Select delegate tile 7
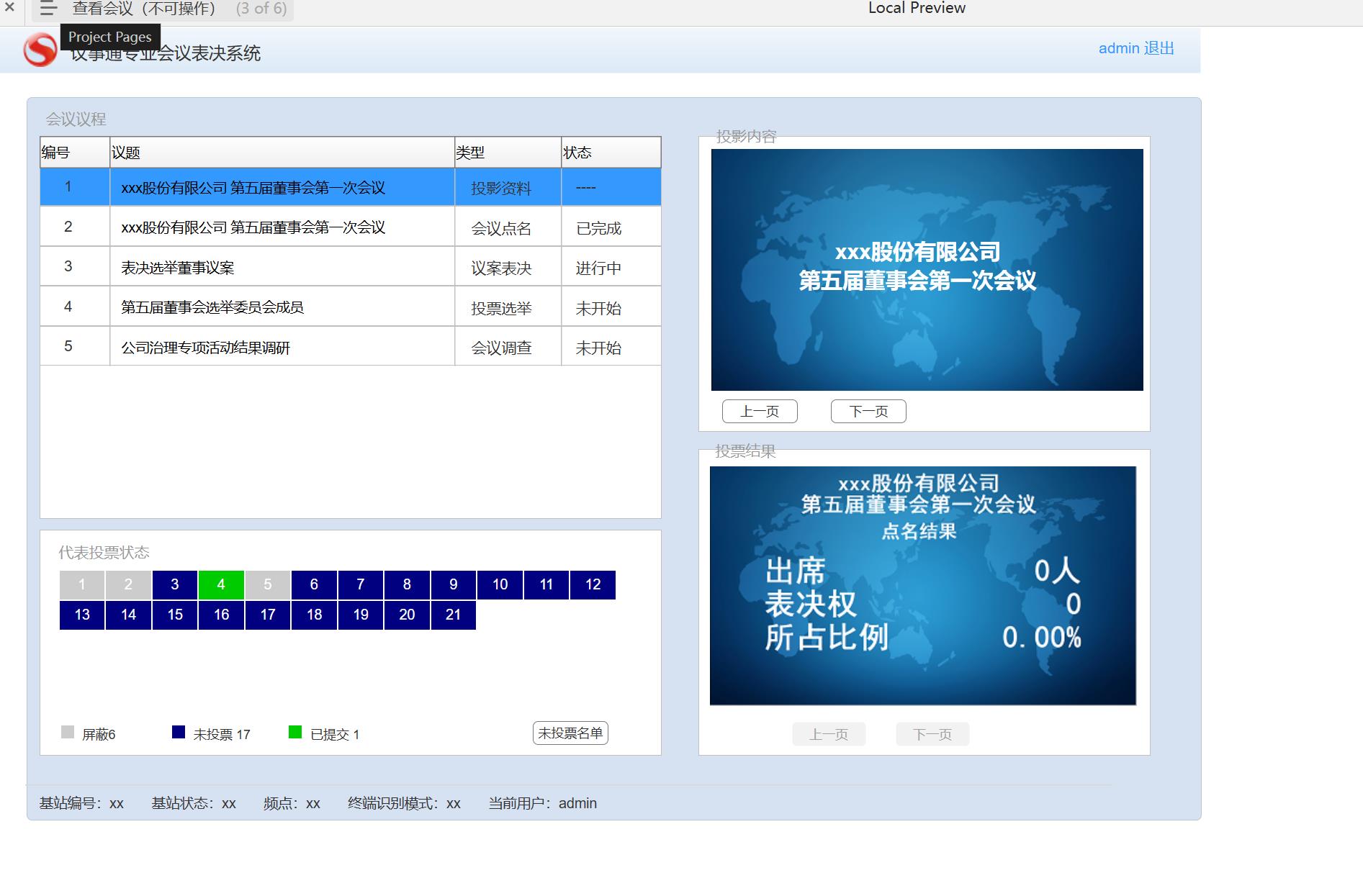The image size is (1363, 896). (361, 584)
